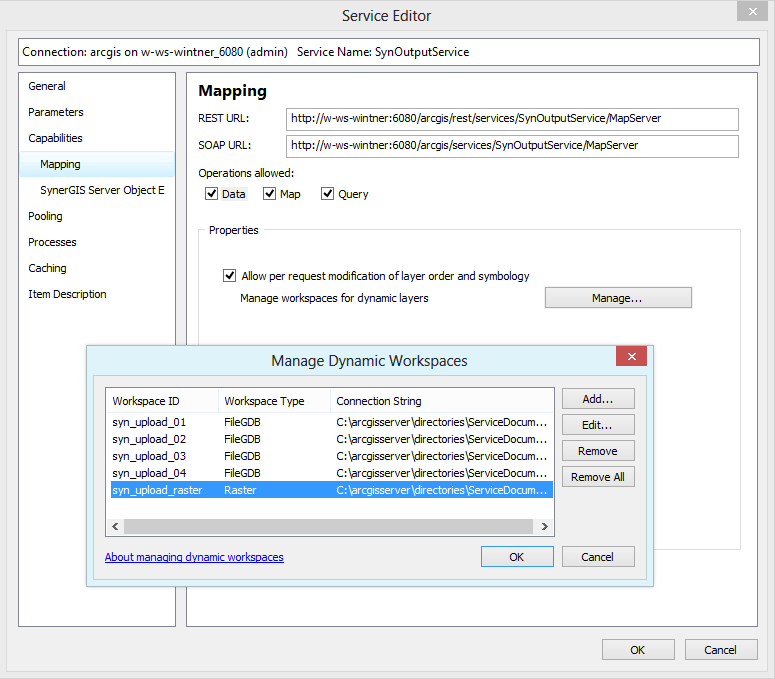Open the Pooling page

(x=97, y=216)
